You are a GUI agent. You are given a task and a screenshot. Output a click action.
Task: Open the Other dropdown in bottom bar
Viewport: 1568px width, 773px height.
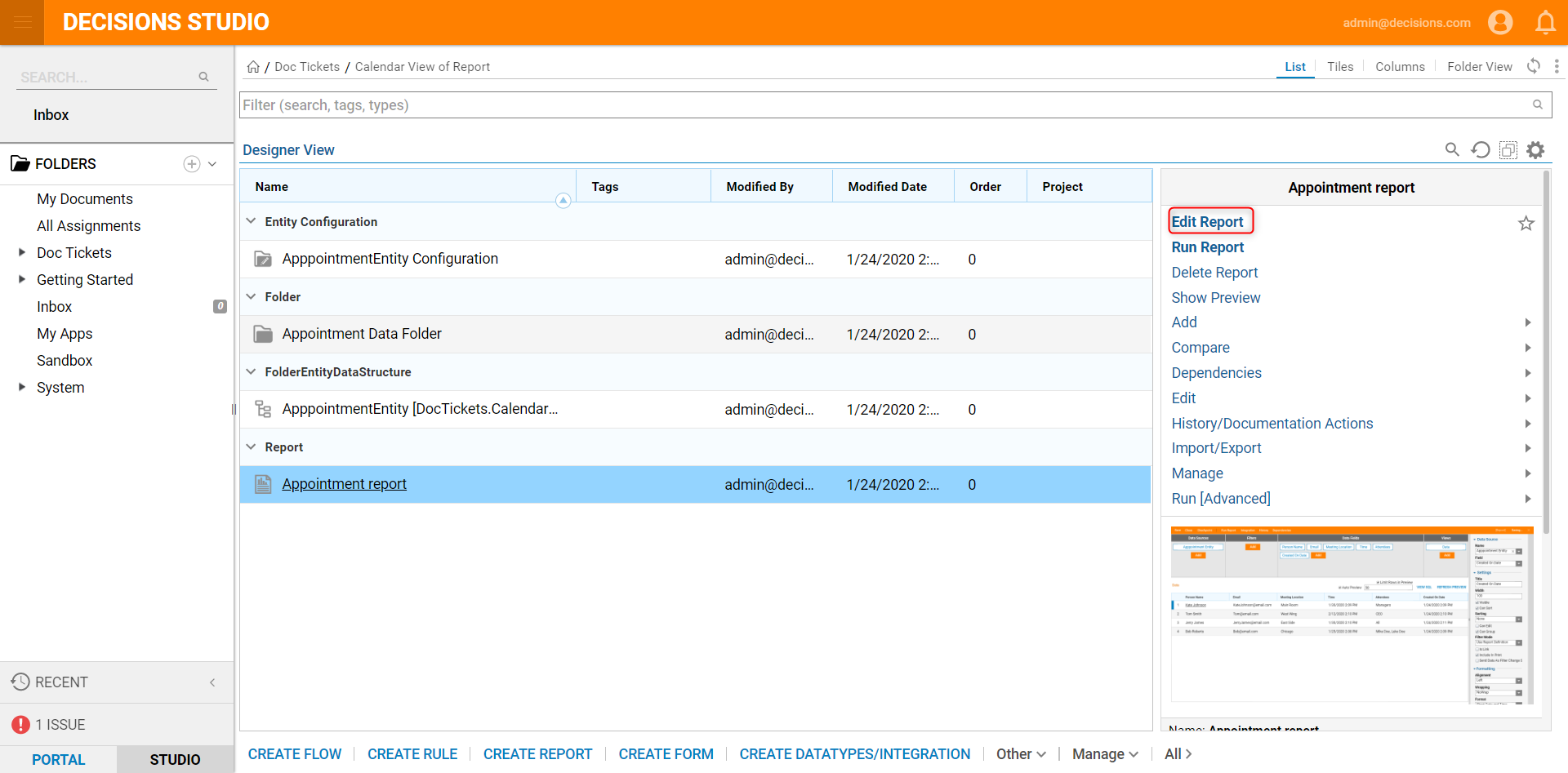point(1021,754)
